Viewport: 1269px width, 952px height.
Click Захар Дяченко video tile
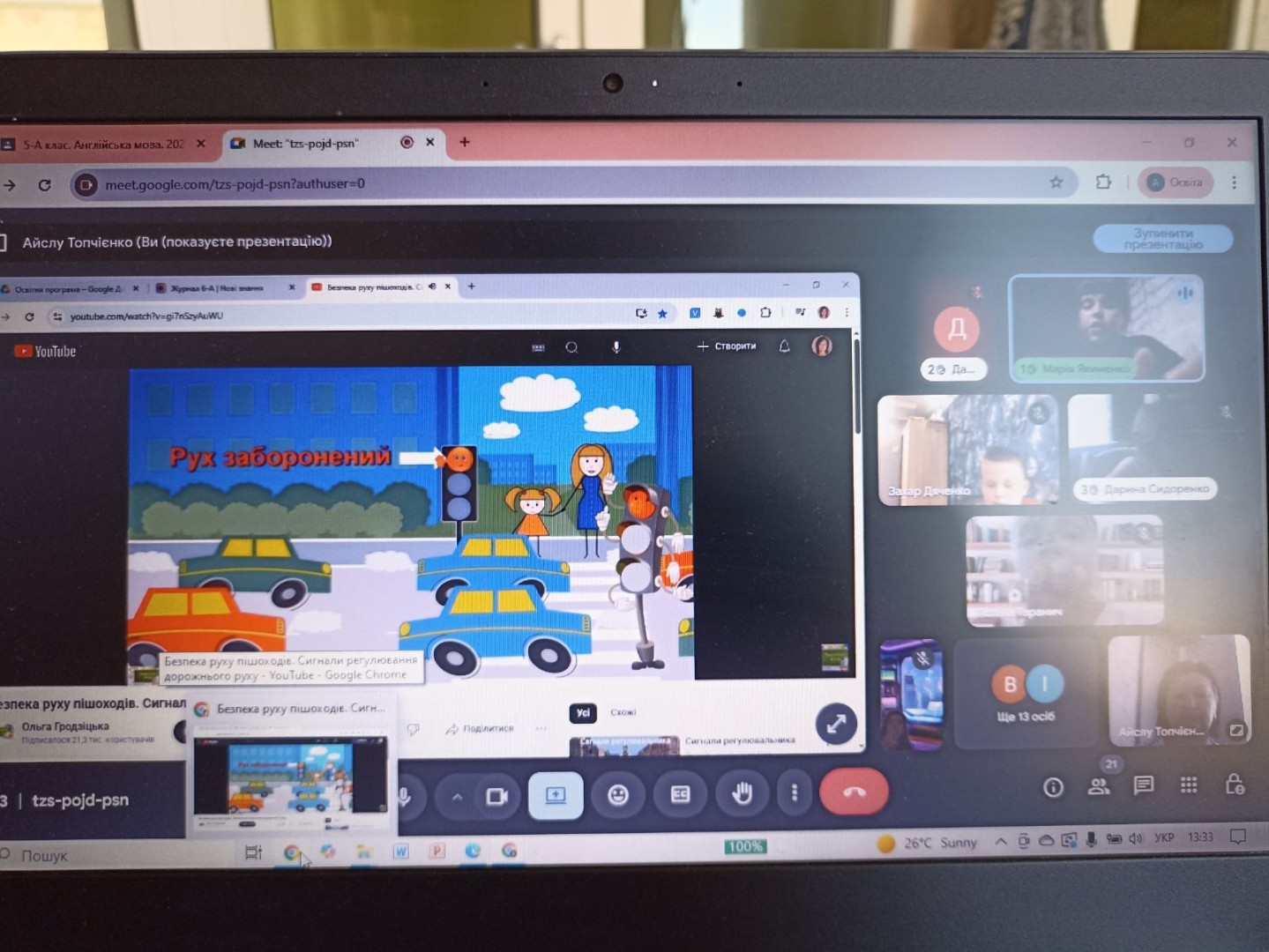coord(968,450)
